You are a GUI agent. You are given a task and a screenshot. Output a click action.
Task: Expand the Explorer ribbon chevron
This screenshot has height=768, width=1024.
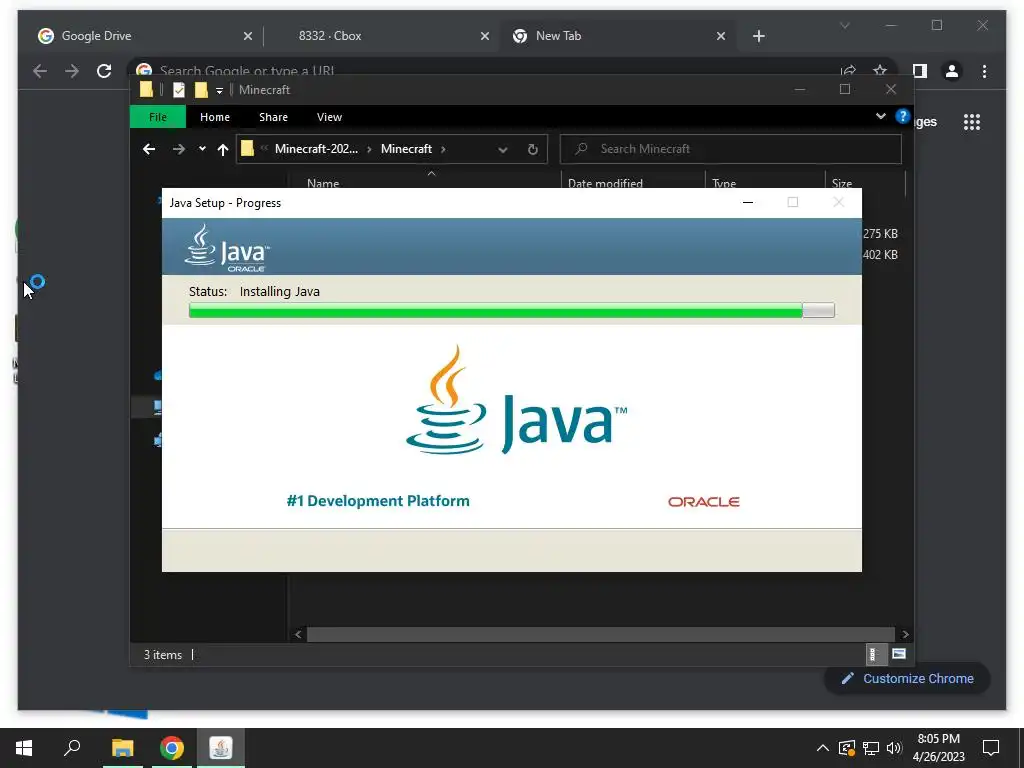(880, 116)
